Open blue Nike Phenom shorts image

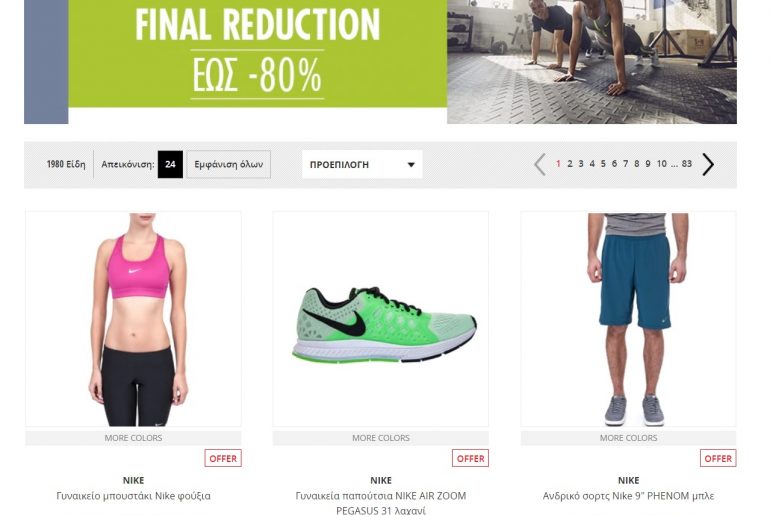point(628,319)
